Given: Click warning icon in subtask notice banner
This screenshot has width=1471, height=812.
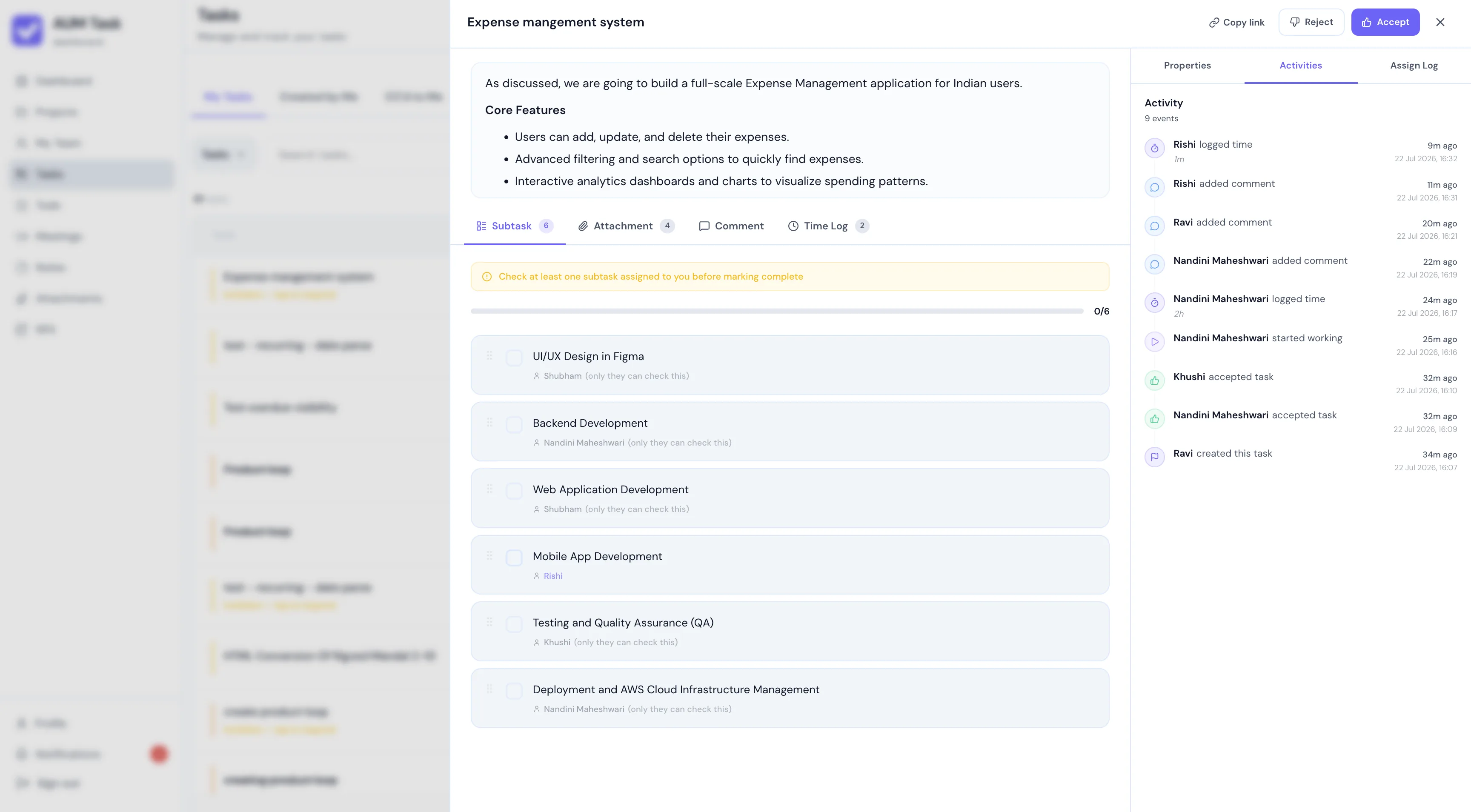Looking at the screenshot, I should click(487, 277).
